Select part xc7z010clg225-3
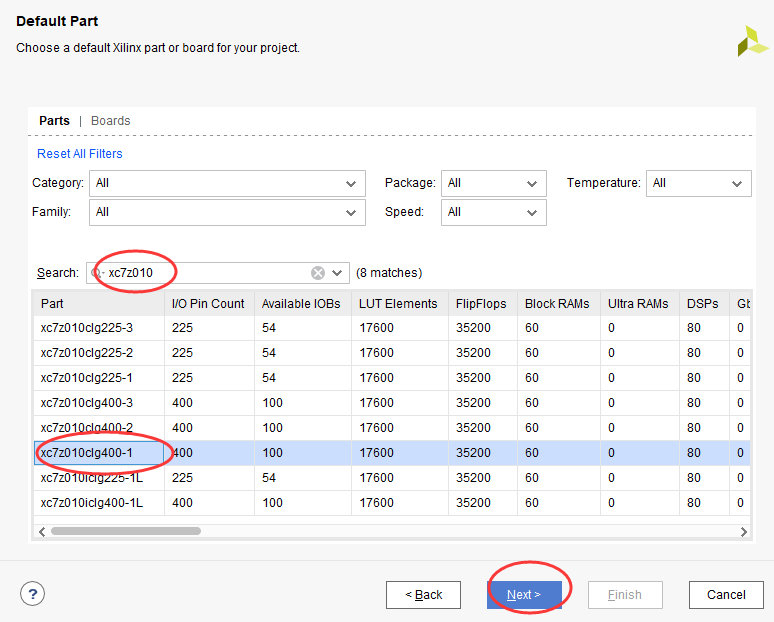774x622 pixels. [x=391, y=328]
